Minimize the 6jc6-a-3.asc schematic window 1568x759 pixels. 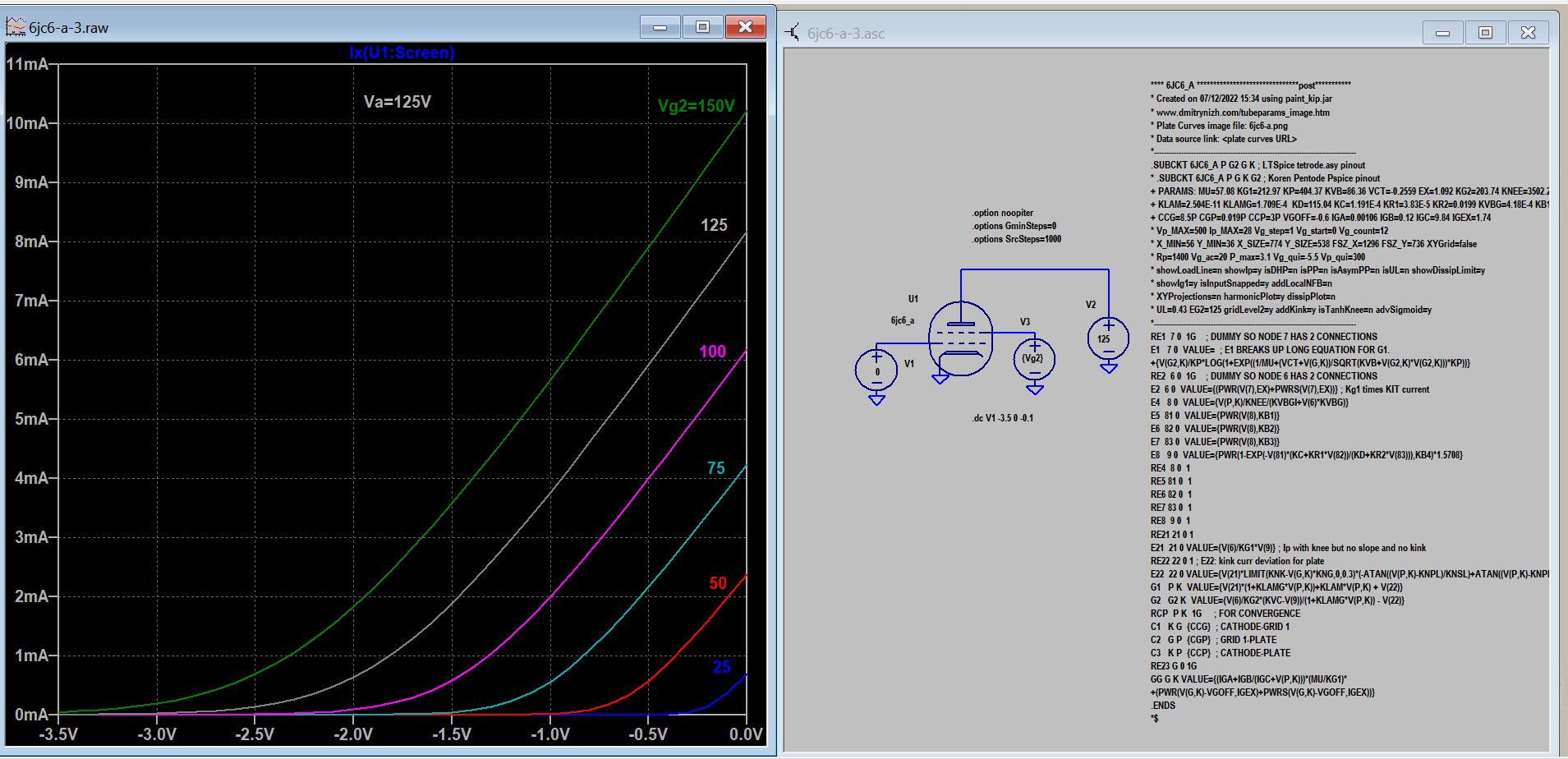pyautogui.click(x=1443, y=33)
